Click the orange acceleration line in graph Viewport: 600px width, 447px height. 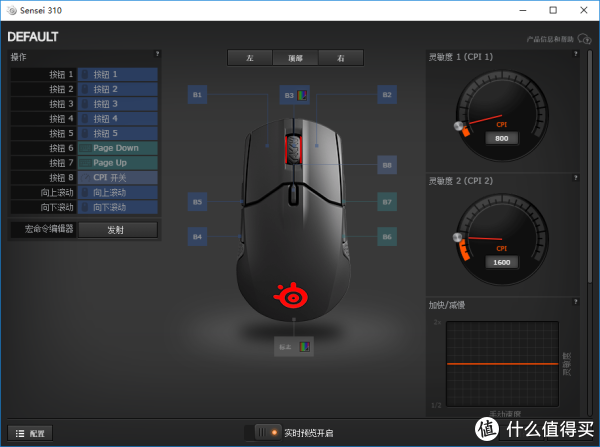(x=502, y=364)
